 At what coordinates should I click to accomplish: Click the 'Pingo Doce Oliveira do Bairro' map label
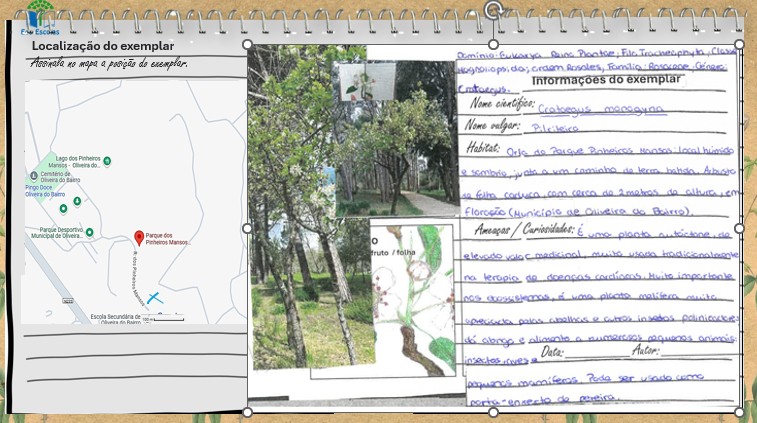45,191
